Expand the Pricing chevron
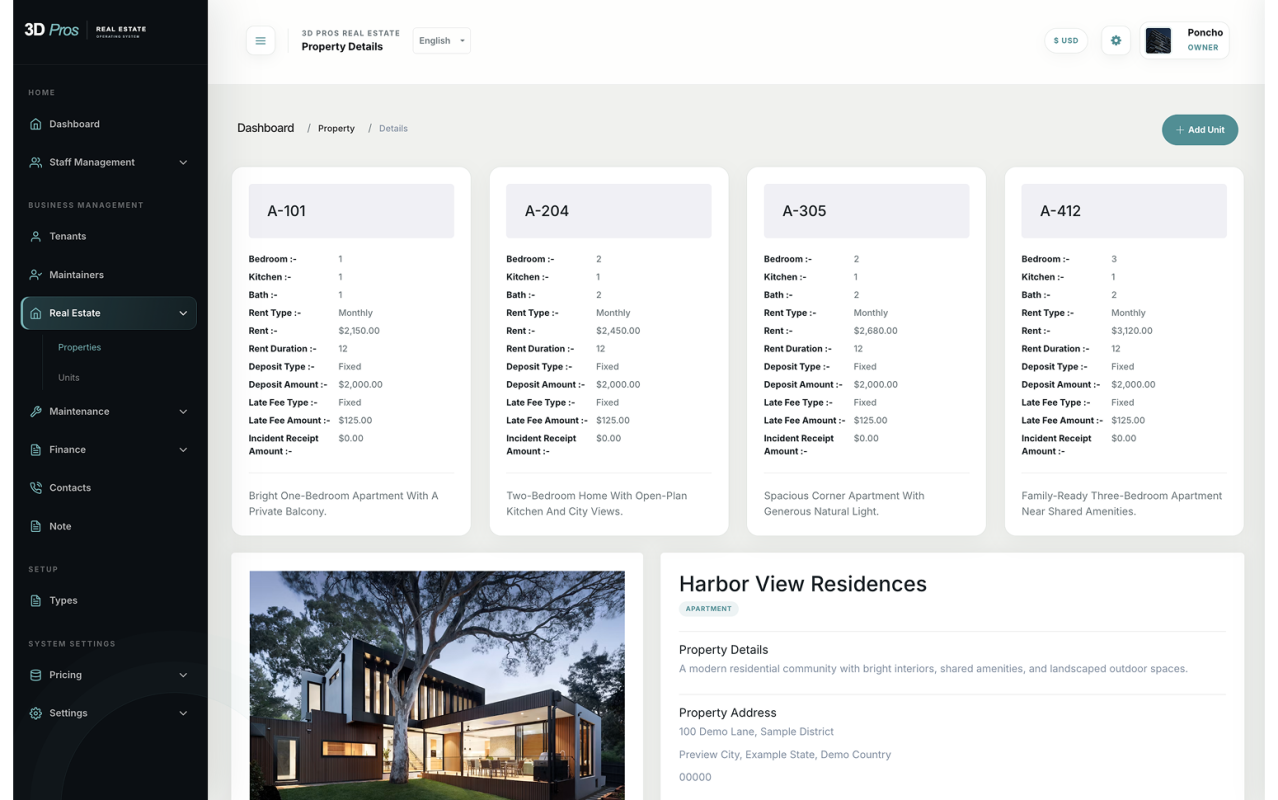 pyautogui.click(x=183, y=675)
